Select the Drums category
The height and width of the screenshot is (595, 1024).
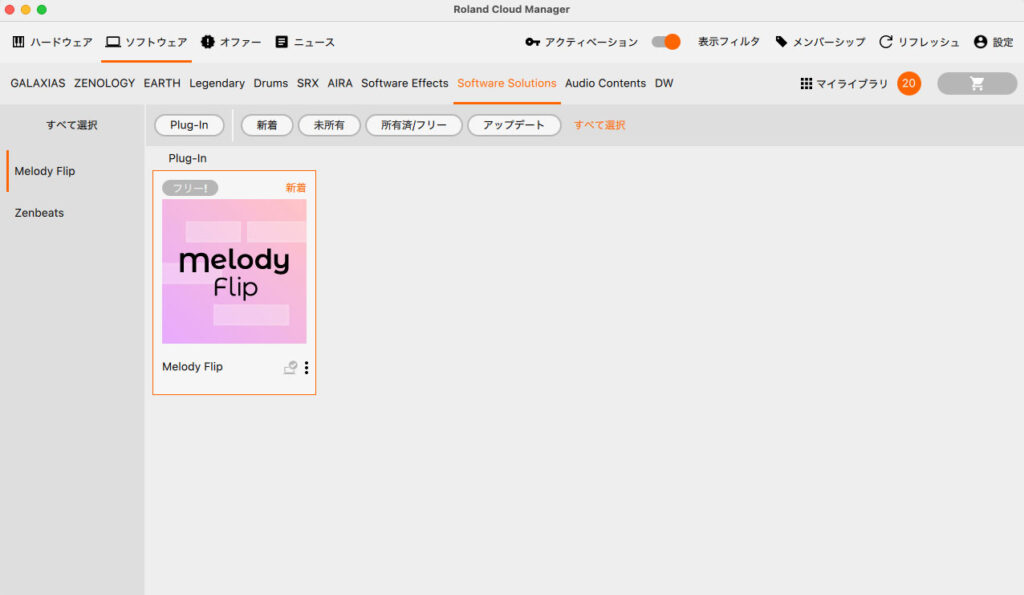tap(271, 84)
